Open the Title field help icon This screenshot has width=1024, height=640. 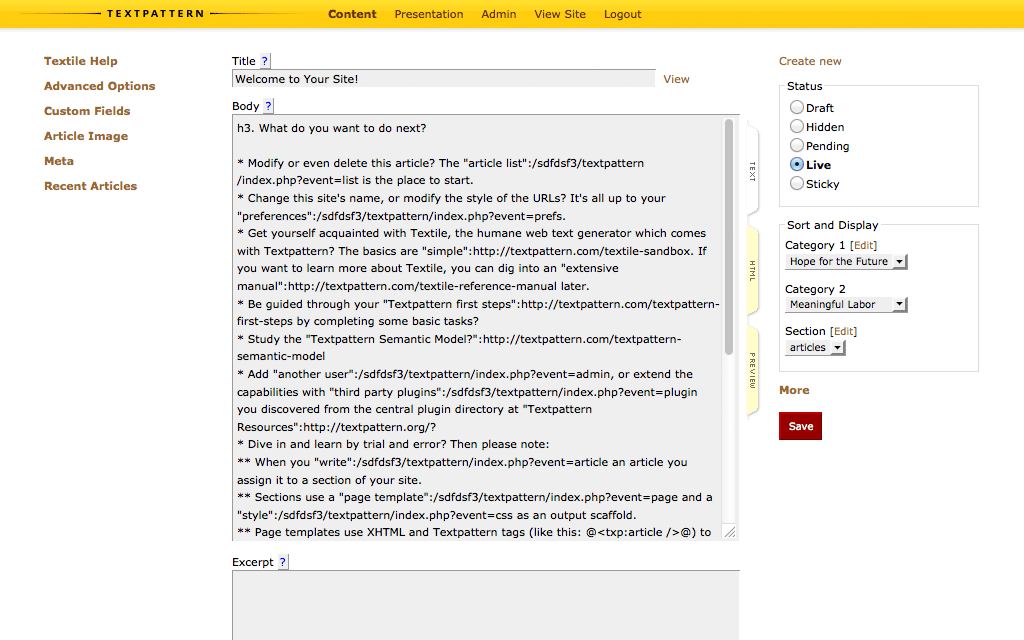[x=265, y=61]
